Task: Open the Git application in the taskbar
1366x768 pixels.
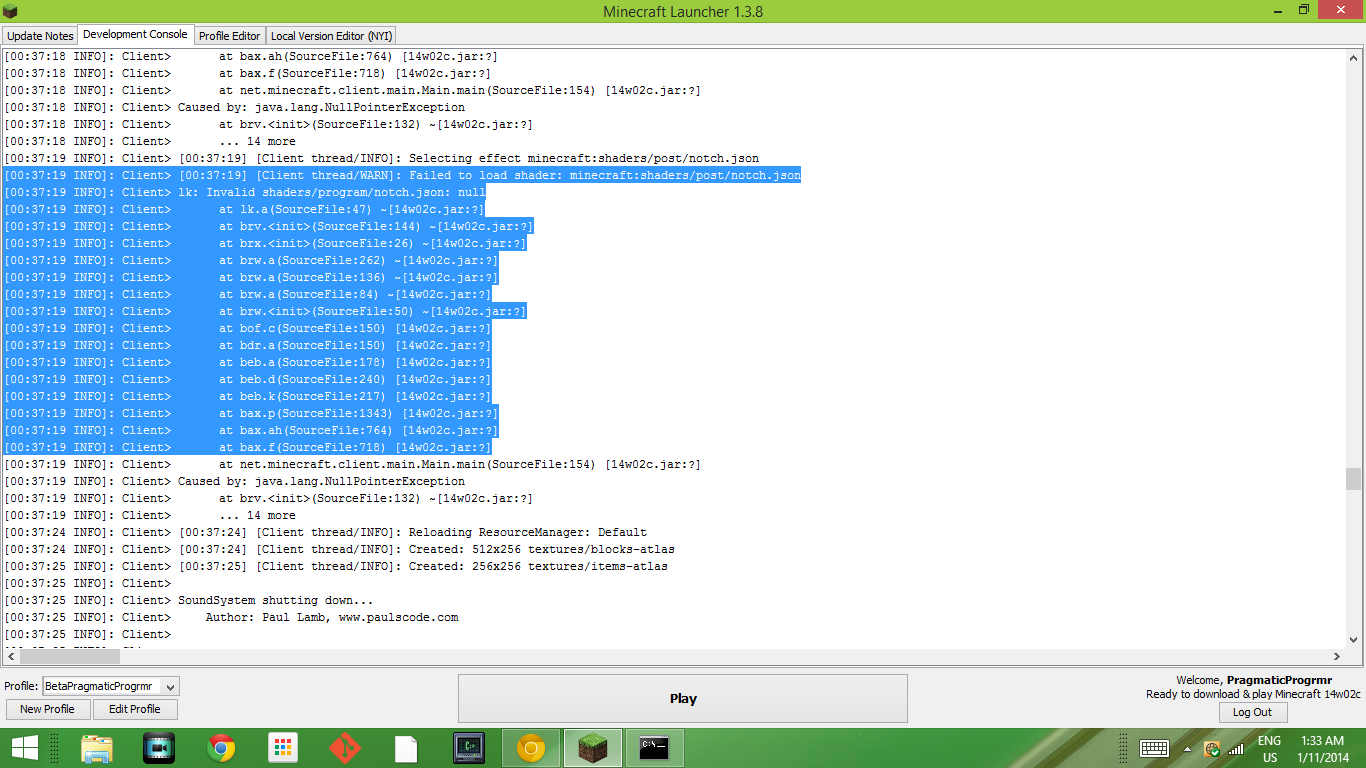Action: click(345, 748)
